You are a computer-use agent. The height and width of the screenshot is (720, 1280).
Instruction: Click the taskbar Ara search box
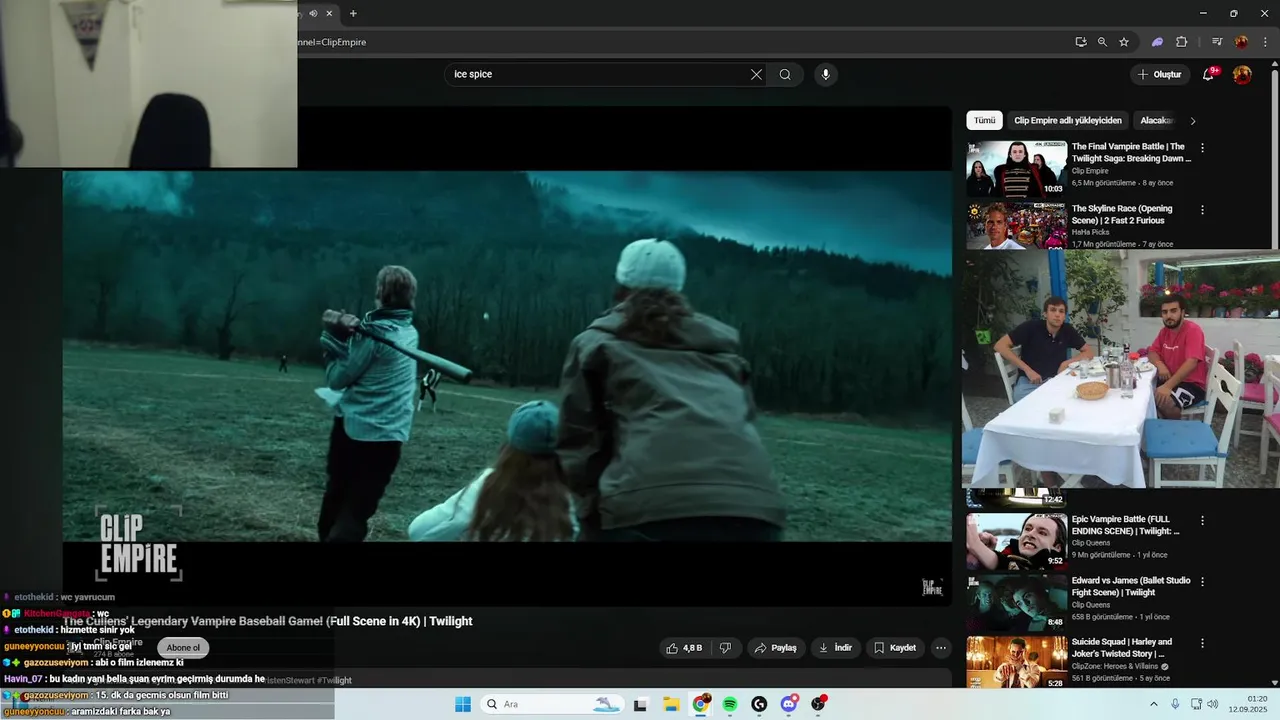point(552,704)
